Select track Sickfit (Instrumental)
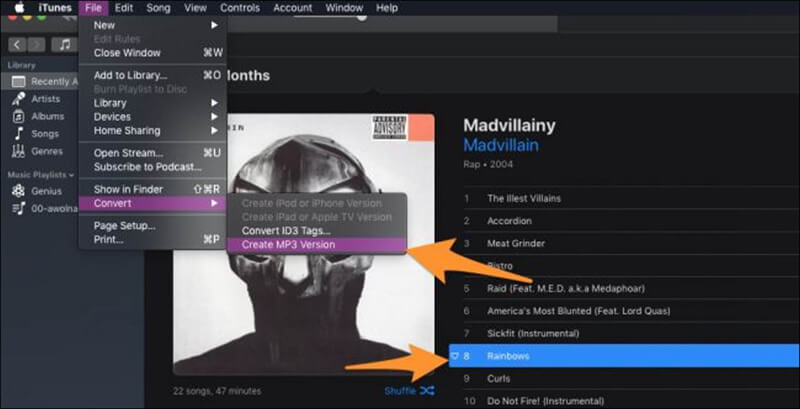The width and height of the screenshot is (800, 409). tap(631, 334)
